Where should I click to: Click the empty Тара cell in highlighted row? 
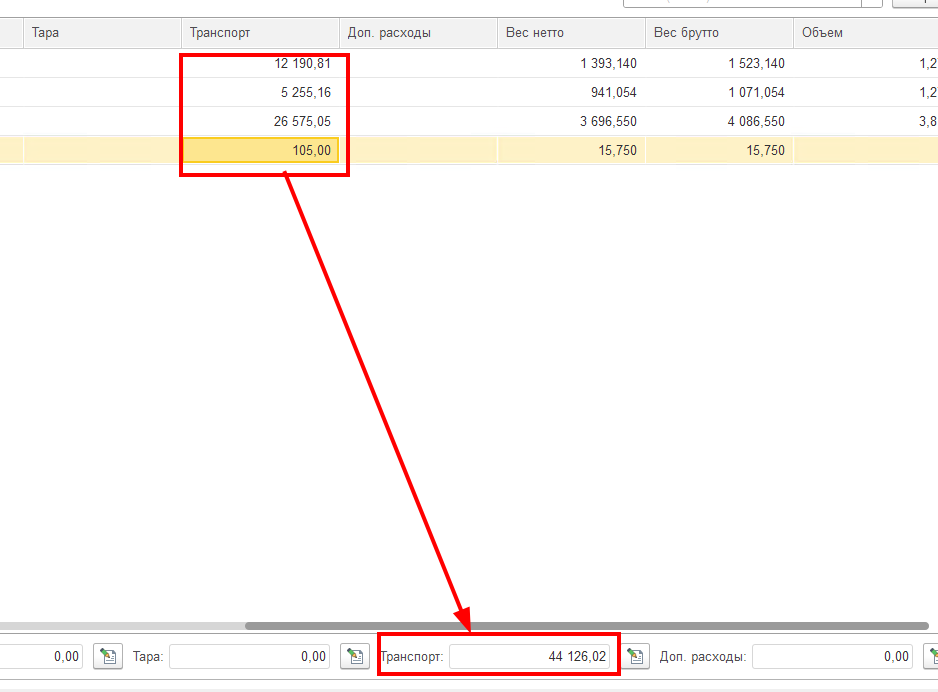point(102,150)
